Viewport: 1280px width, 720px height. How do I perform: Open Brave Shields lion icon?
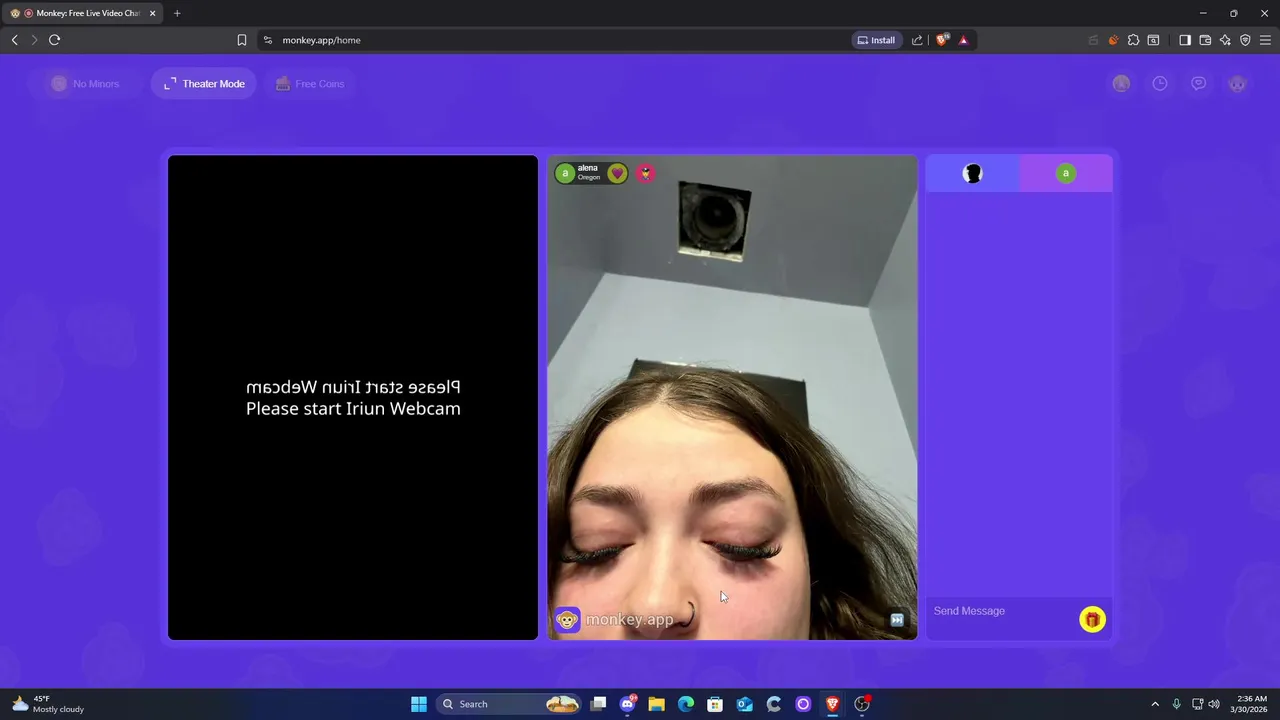coord(942,40)
